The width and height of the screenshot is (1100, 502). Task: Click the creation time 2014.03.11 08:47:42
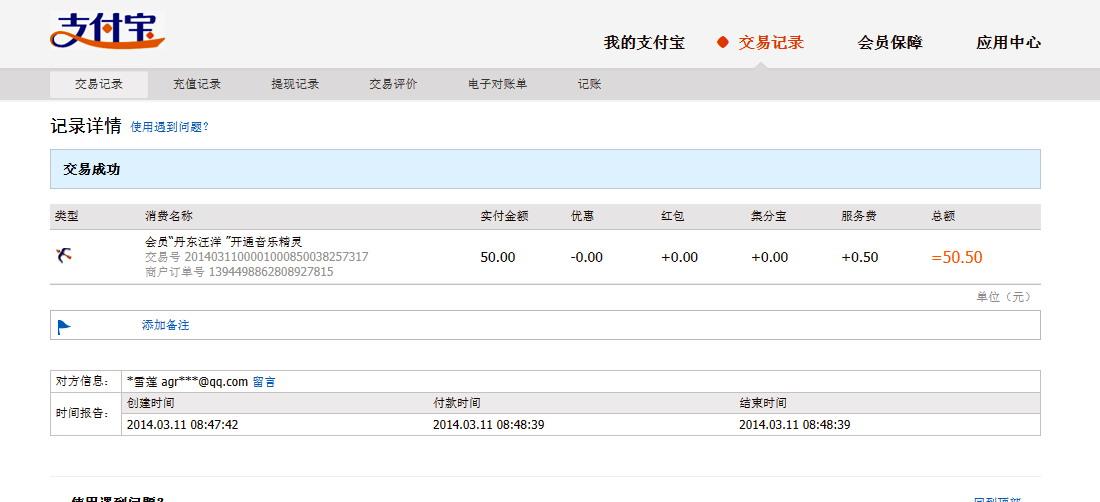(x=182, y=425)
